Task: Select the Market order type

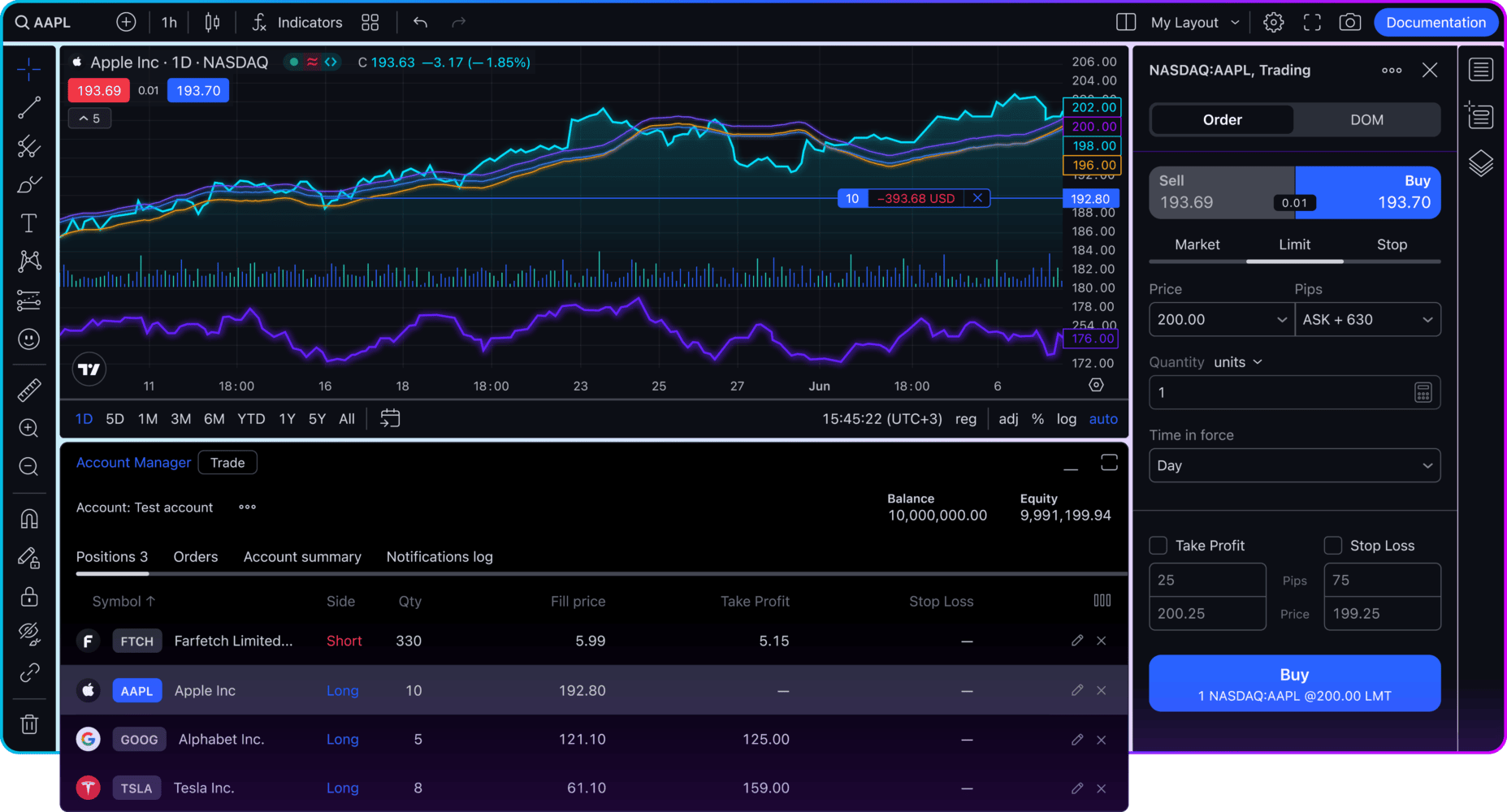Action: click(1197, 244)
